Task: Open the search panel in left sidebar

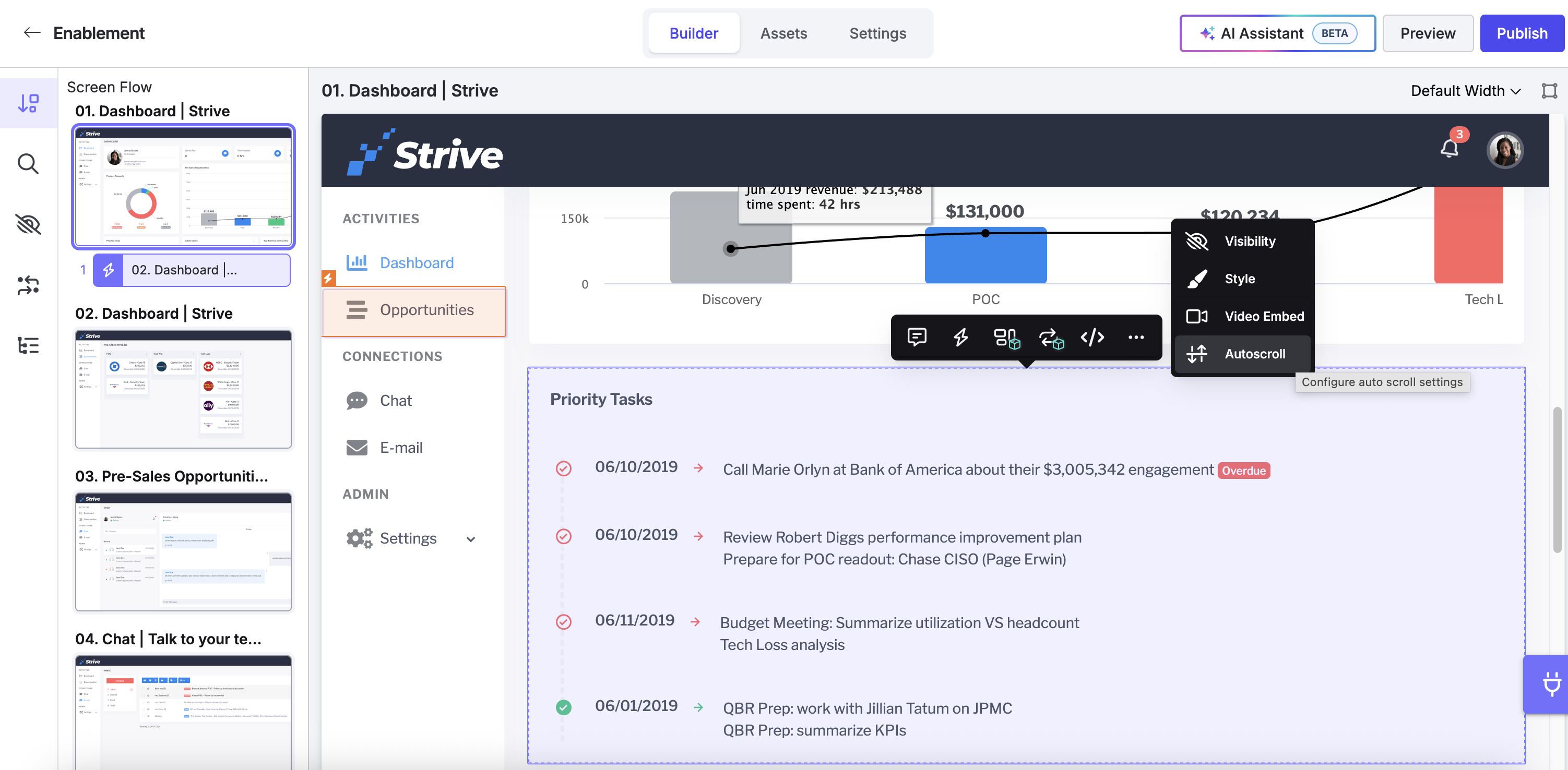Action: (29, 164)
